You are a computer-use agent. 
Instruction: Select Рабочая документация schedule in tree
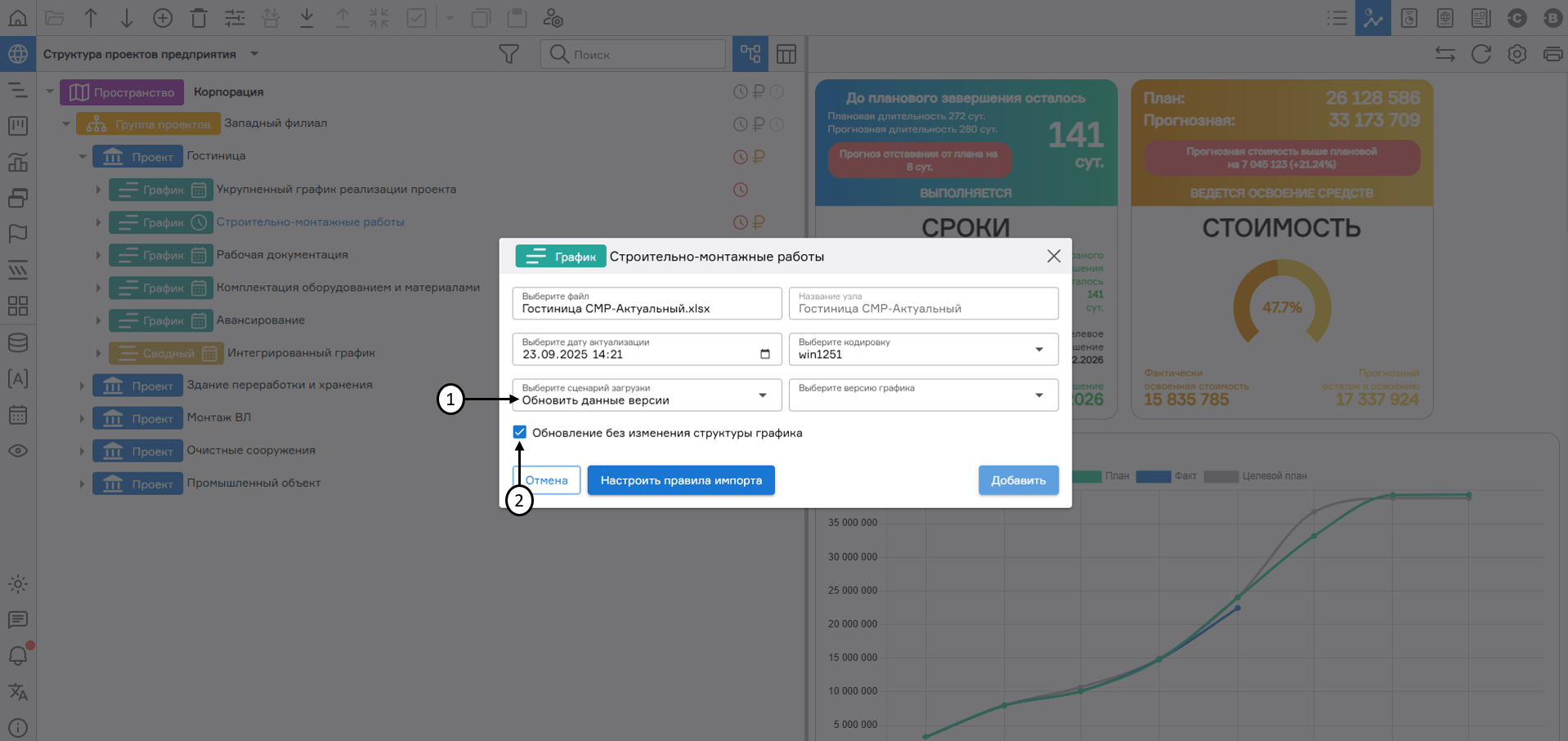282,255
